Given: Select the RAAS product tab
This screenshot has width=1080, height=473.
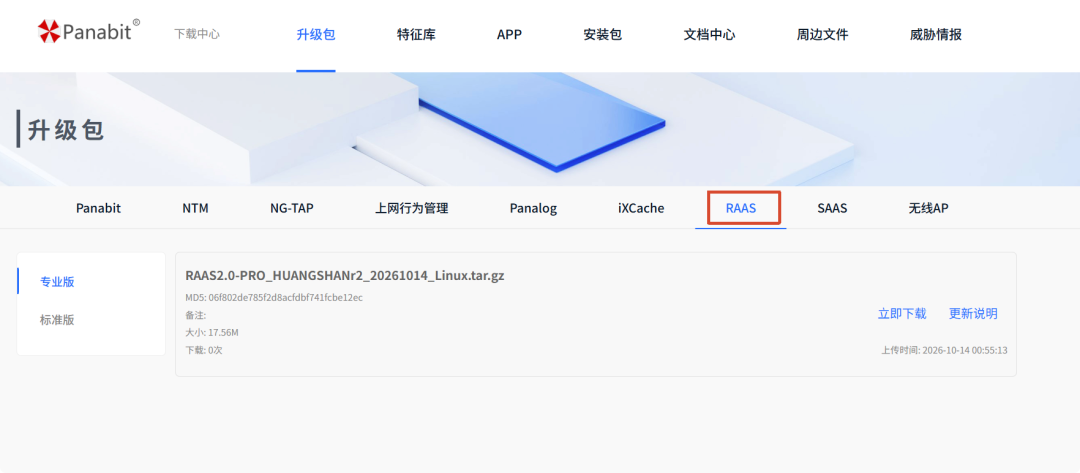Looking at the screenshot, I should pos(740,208).
